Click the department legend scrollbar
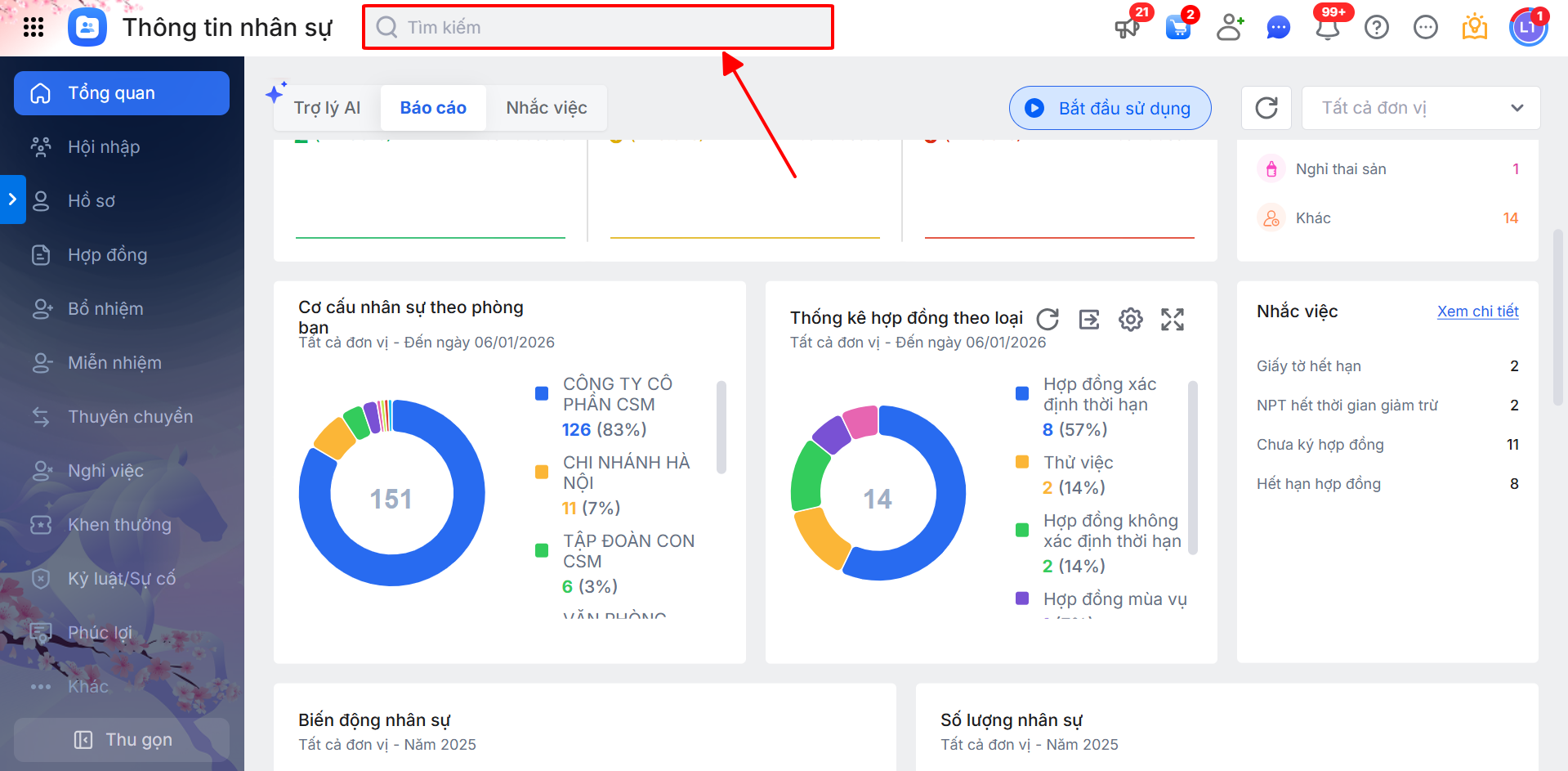Screen dimensions: 1568x771 coord(721,427)
